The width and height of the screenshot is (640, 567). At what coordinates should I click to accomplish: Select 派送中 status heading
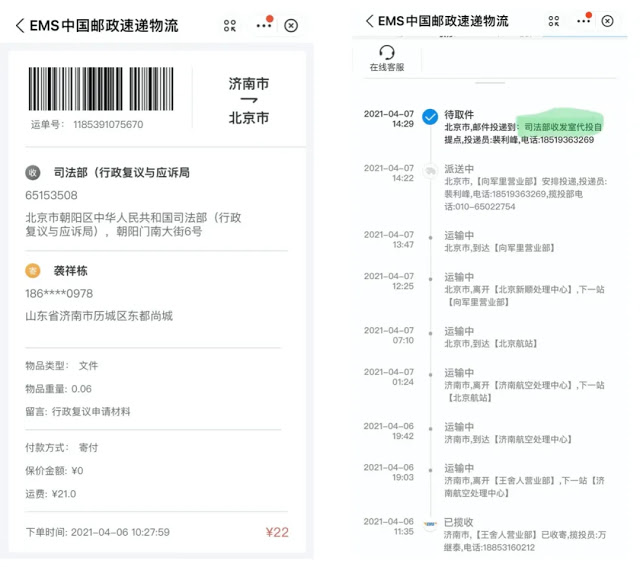pos(459,169)
